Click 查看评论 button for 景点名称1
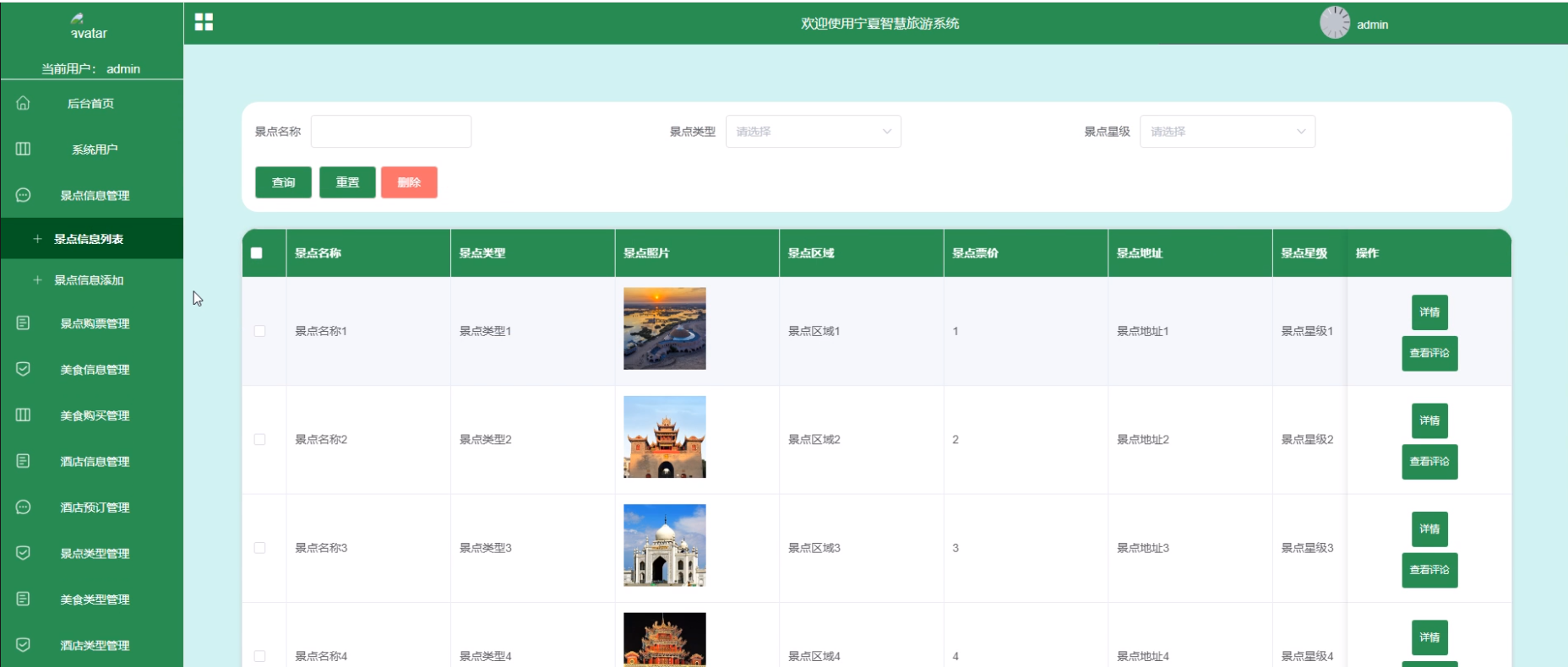1568x667 pixels. pyautogui.click(x=1429, y=353)
